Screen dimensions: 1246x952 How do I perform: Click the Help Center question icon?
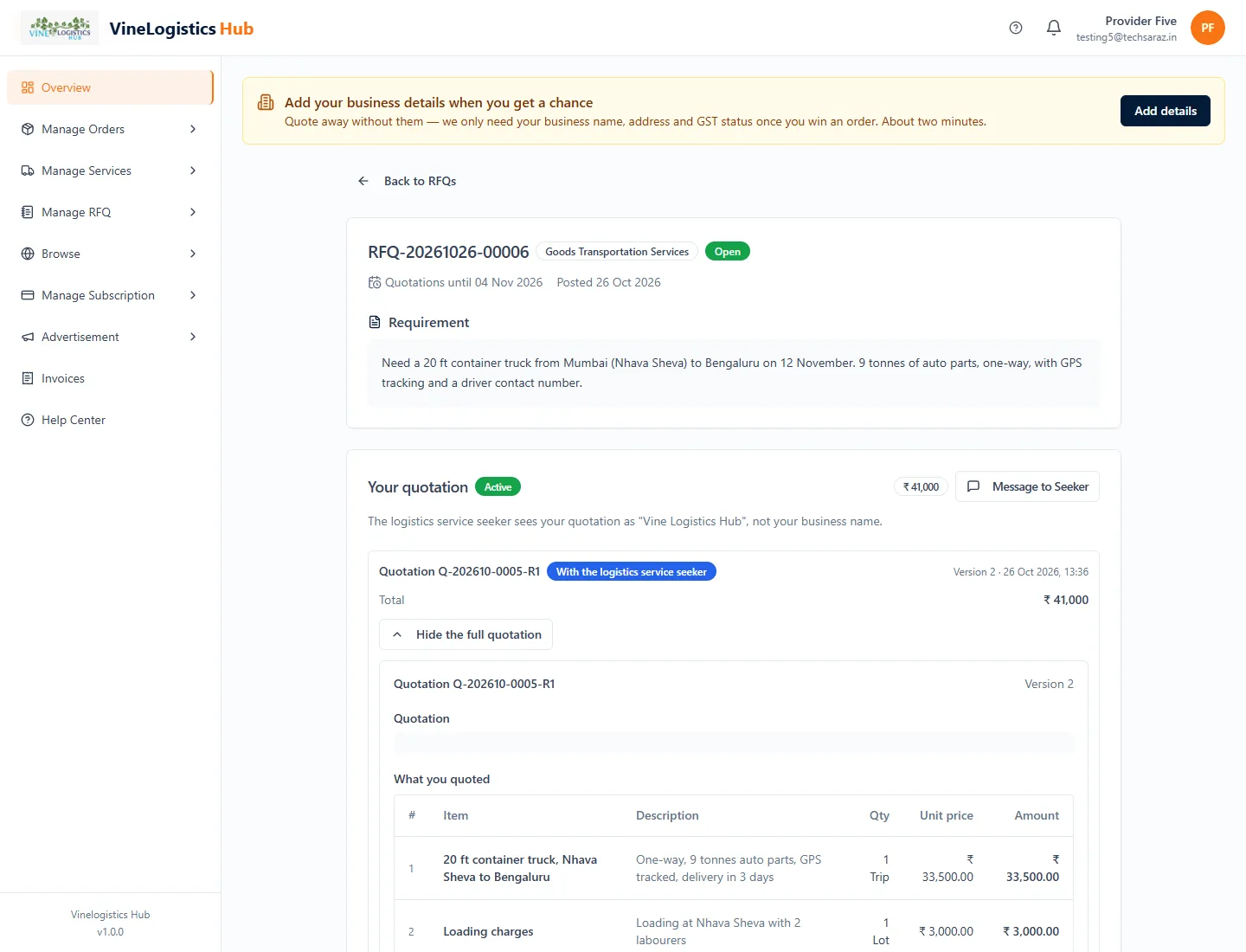(x=28, y=420)
